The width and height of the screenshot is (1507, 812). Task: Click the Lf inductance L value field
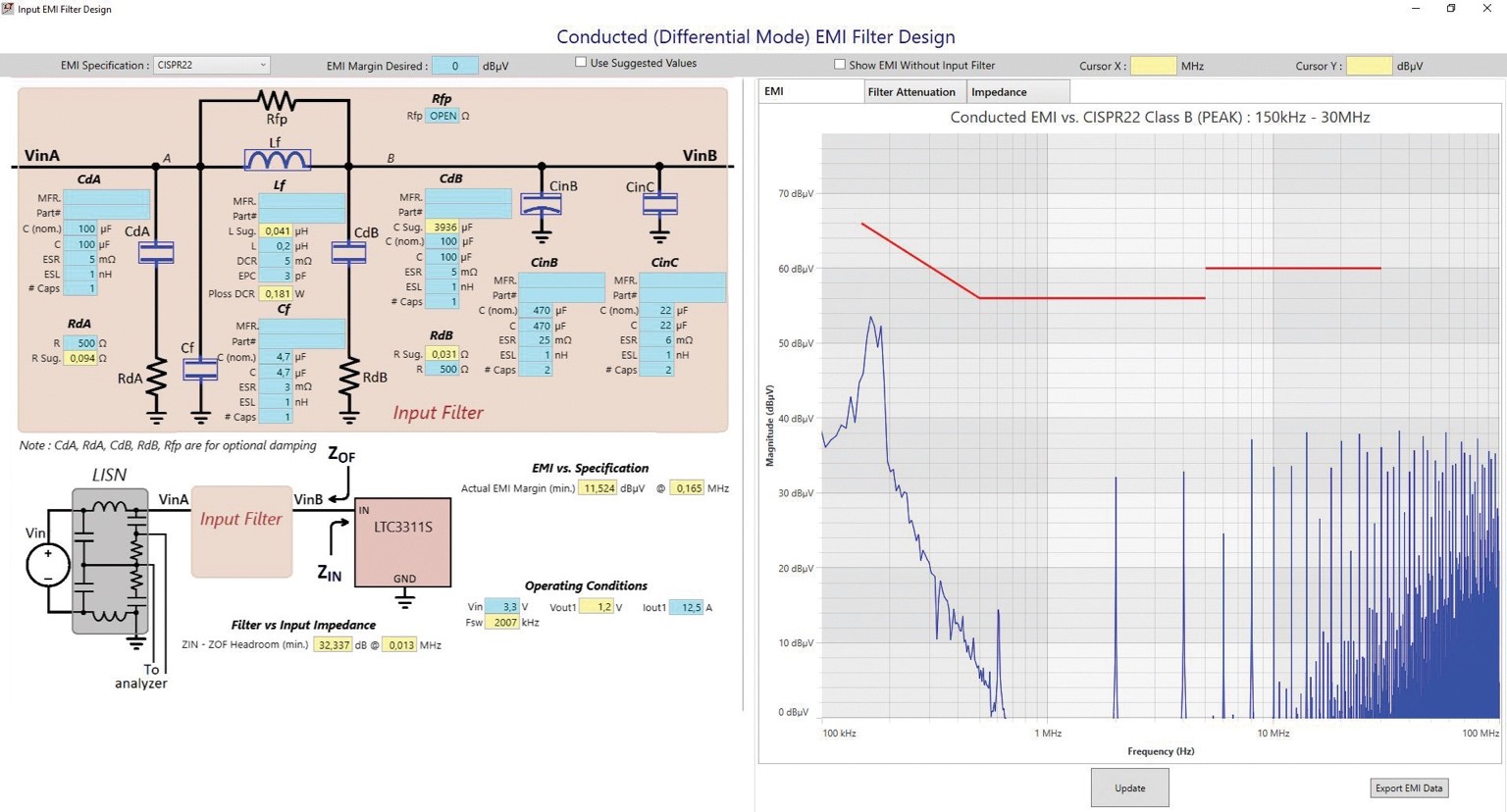[278, 246]
